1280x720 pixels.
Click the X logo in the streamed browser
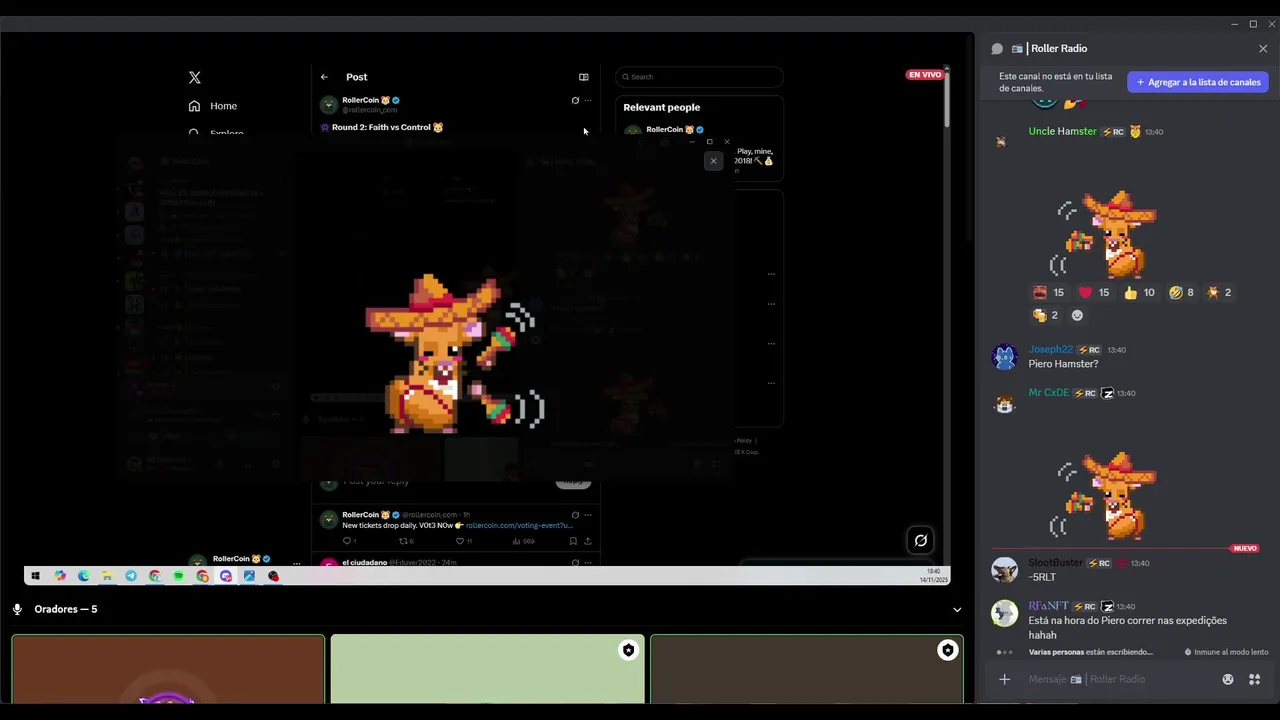195,77
